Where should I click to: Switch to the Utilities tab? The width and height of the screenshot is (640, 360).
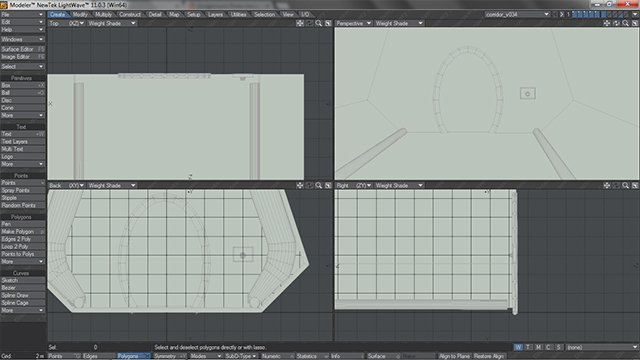click(x=238, y=14)
